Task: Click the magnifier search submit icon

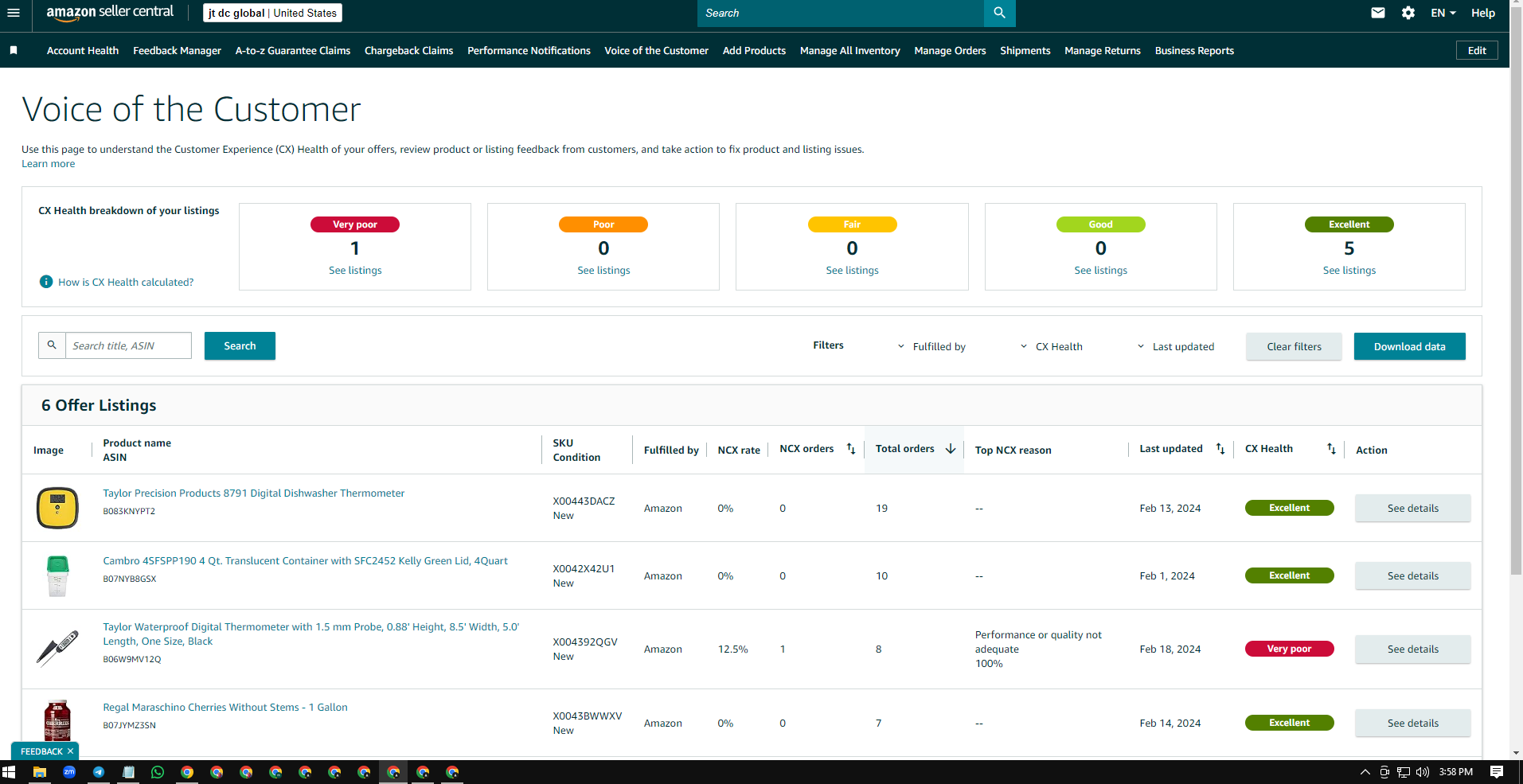Action: click(x=999, y=13)
